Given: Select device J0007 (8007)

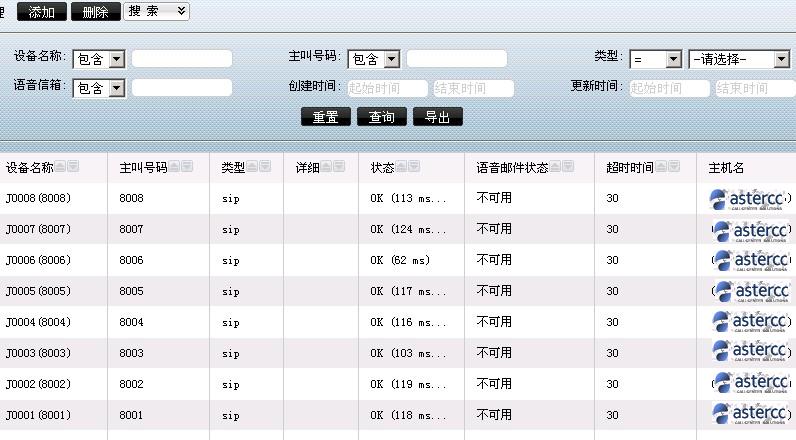Looking at the screenshot, I should 38,229.
